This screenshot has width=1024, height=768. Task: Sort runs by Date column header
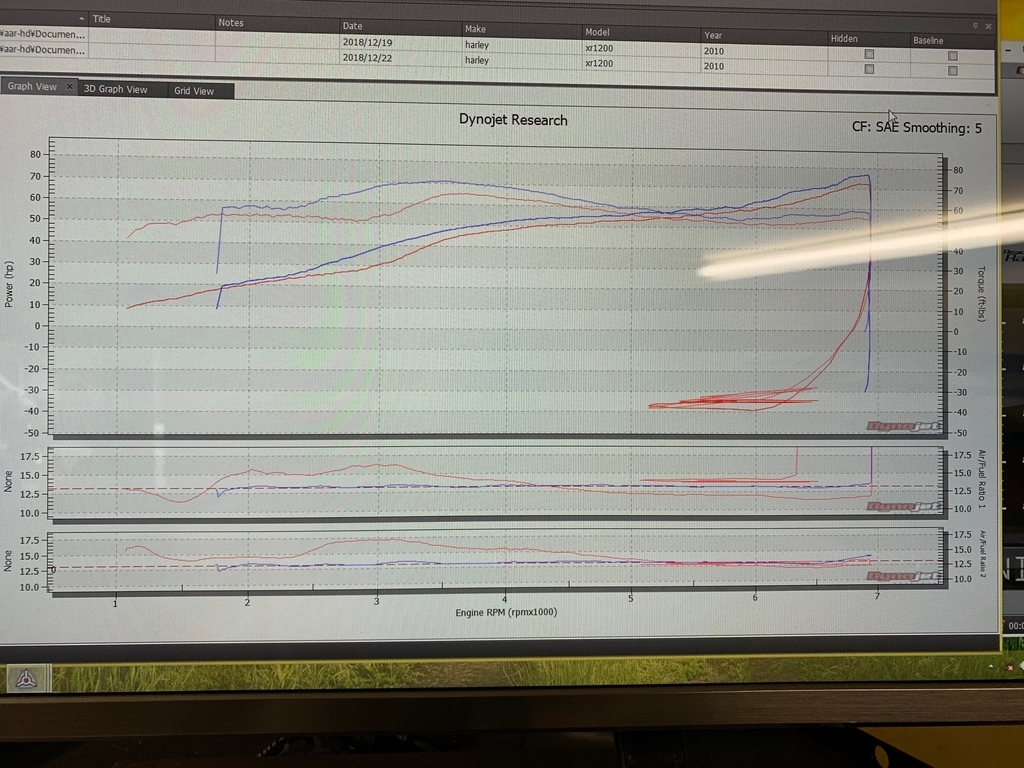(x=401, y=26)
